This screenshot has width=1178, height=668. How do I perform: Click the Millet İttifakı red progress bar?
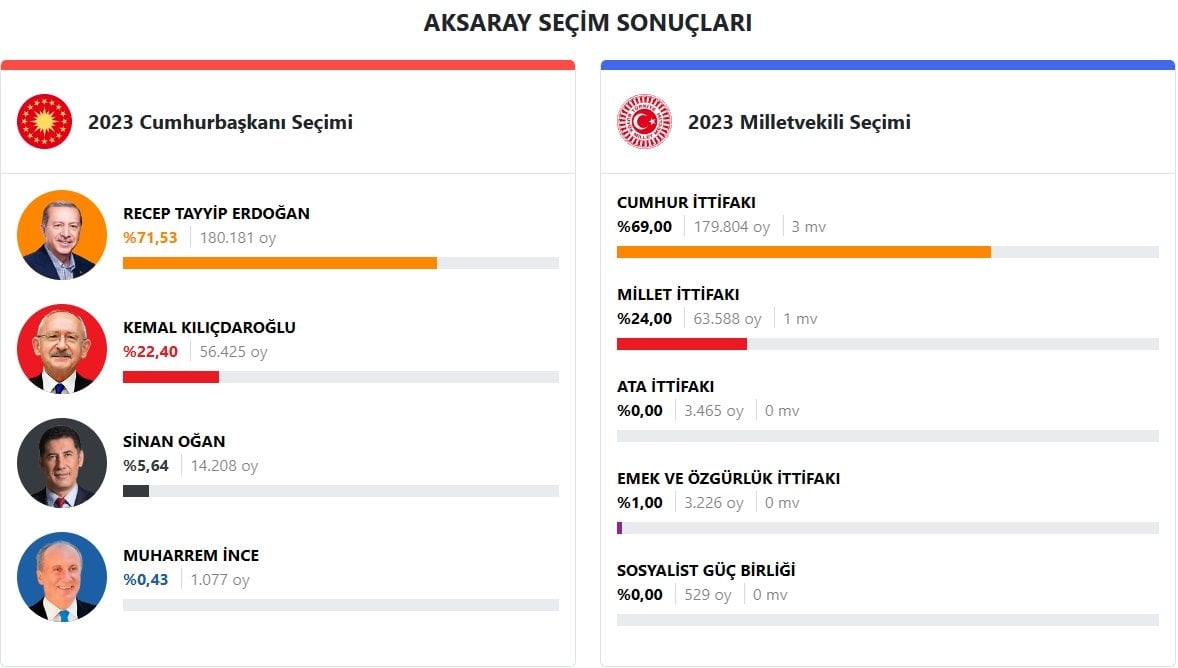click(x=681, y=344)
